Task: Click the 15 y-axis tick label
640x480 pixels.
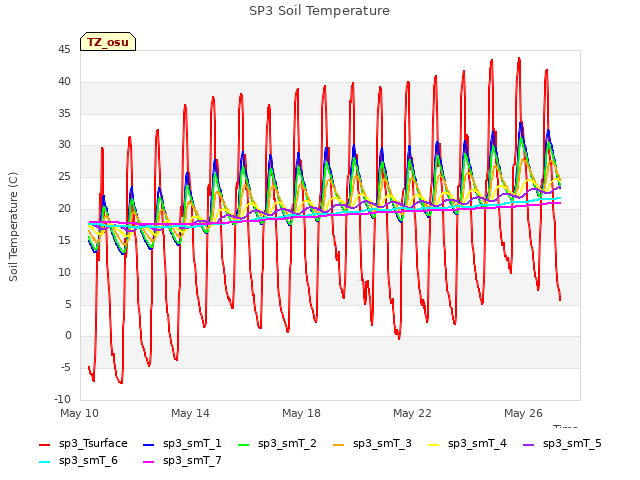Action: point(64,240)
